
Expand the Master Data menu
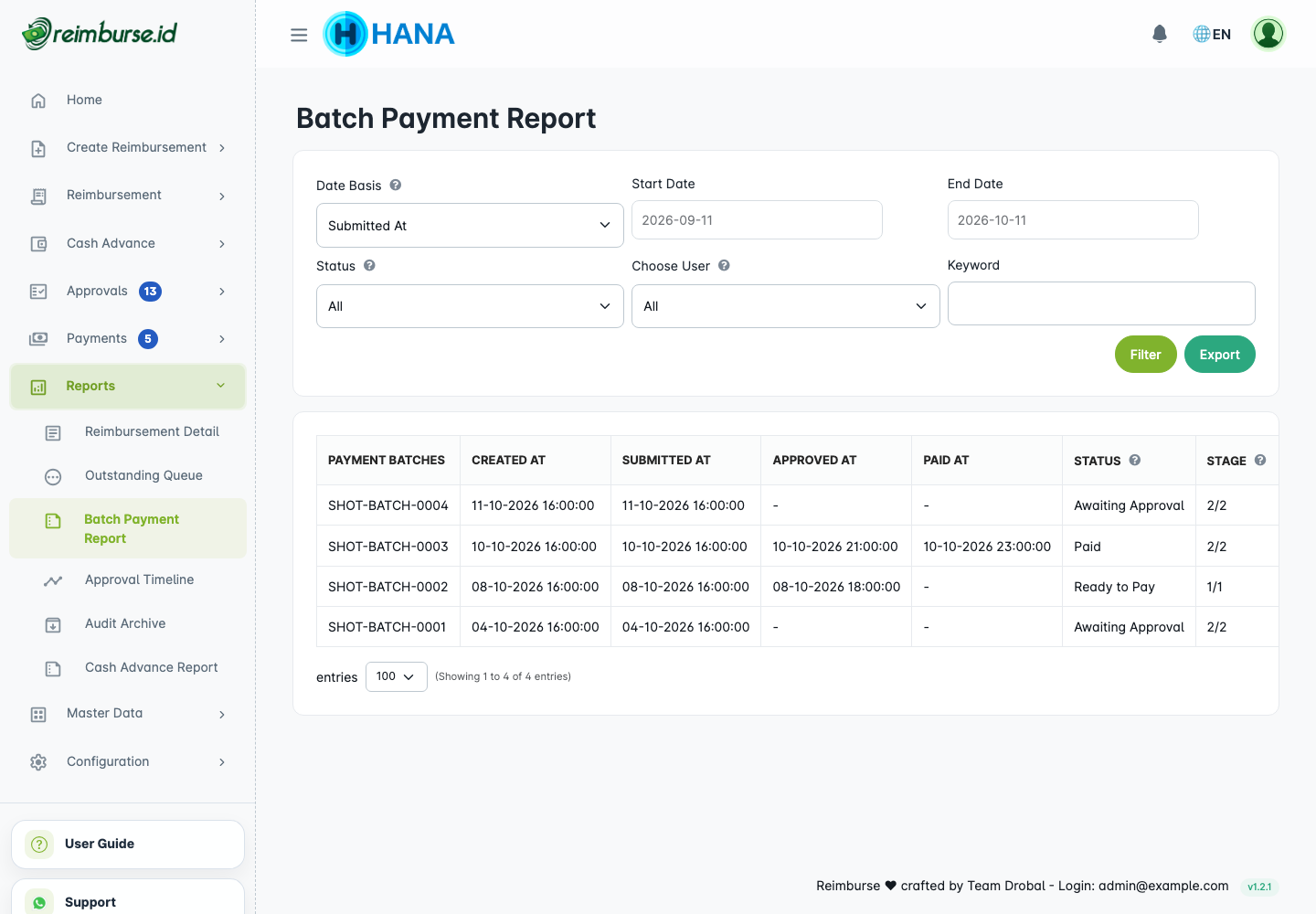[x=128, y=713]
